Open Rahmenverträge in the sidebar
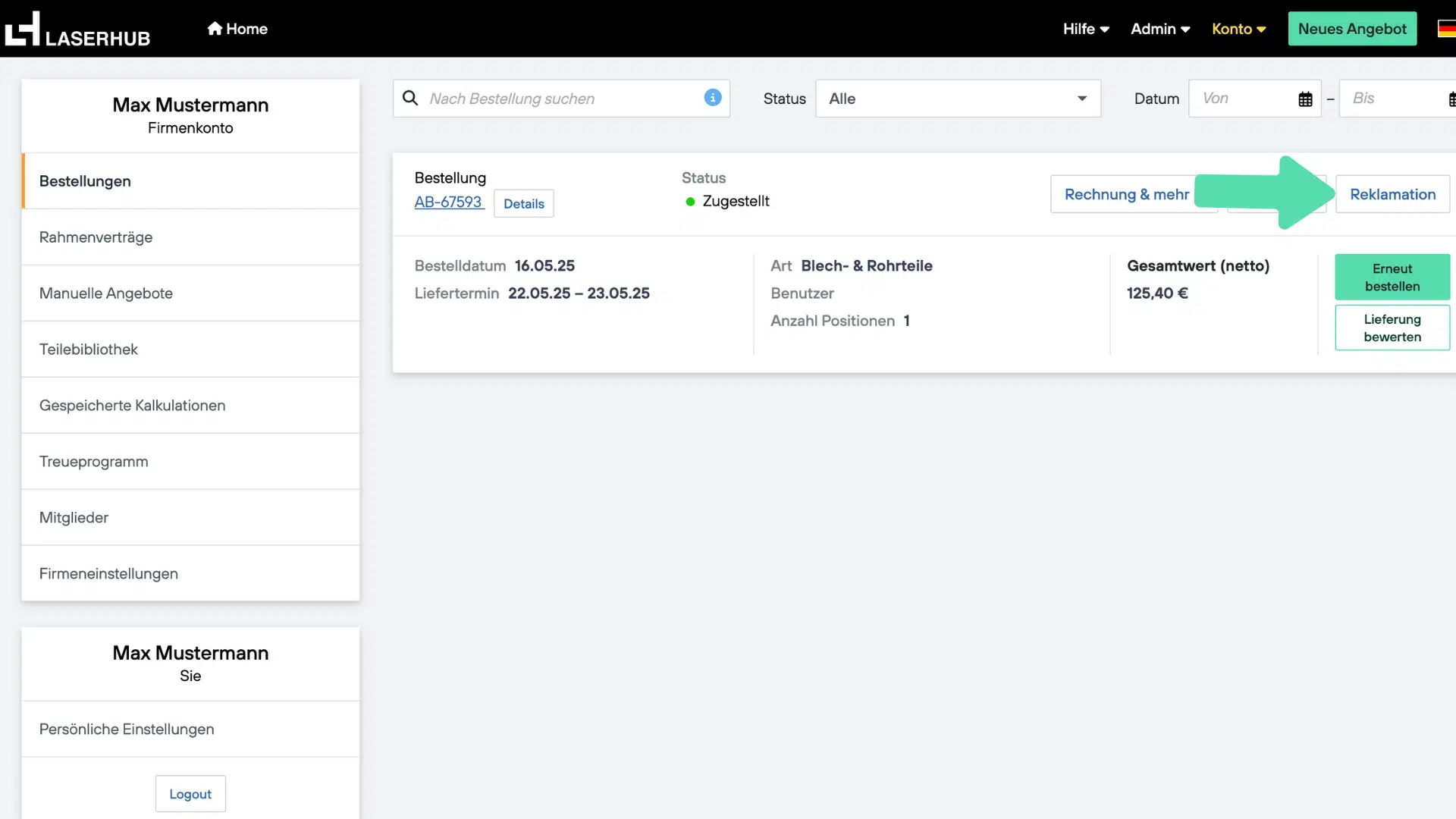 click(190, 237)
